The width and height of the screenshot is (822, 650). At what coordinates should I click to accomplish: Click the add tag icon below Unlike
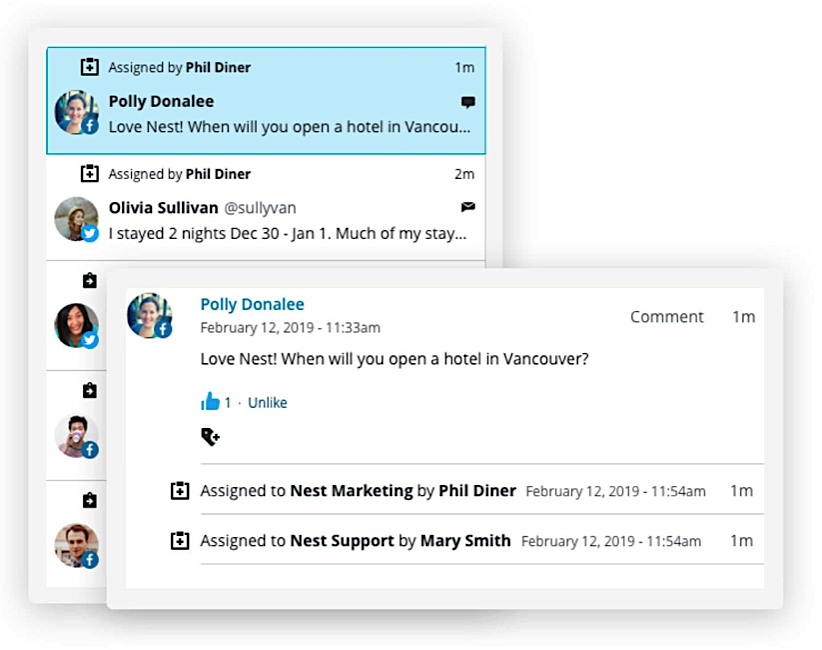(x=210, y=436)
